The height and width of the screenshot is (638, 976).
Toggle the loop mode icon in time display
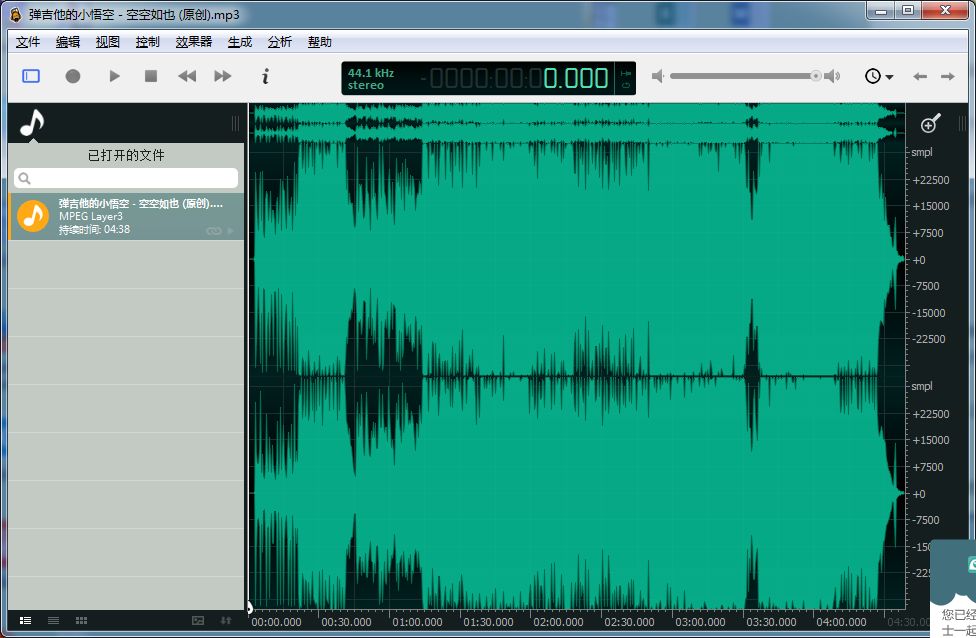coord(626,85)
